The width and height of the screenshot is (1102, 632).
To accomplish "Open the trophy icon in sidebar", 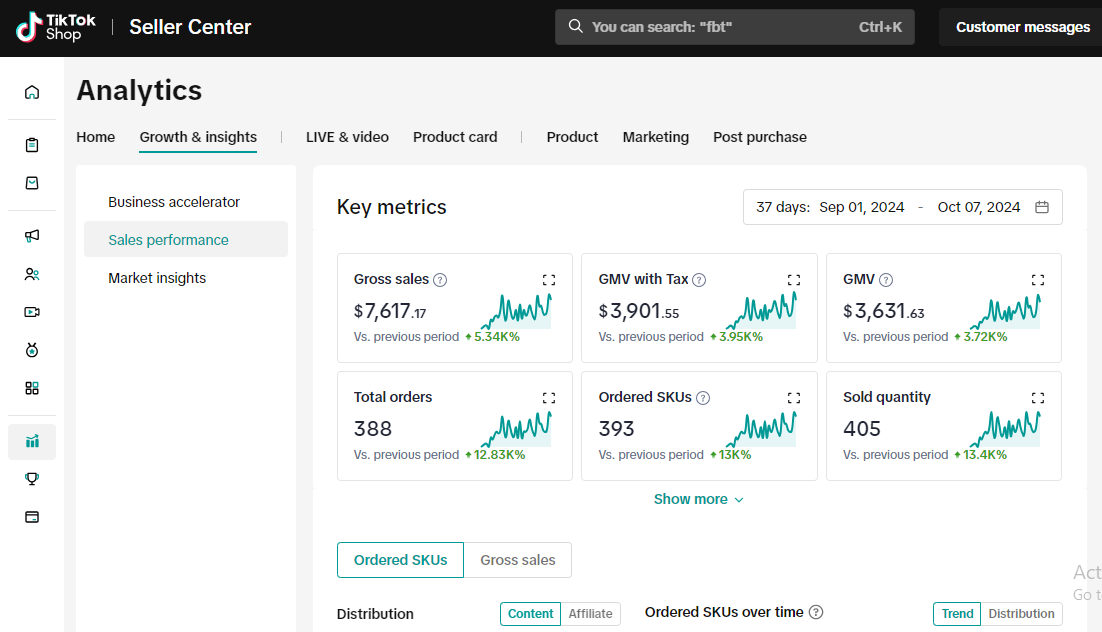I will tap(32, 479).
